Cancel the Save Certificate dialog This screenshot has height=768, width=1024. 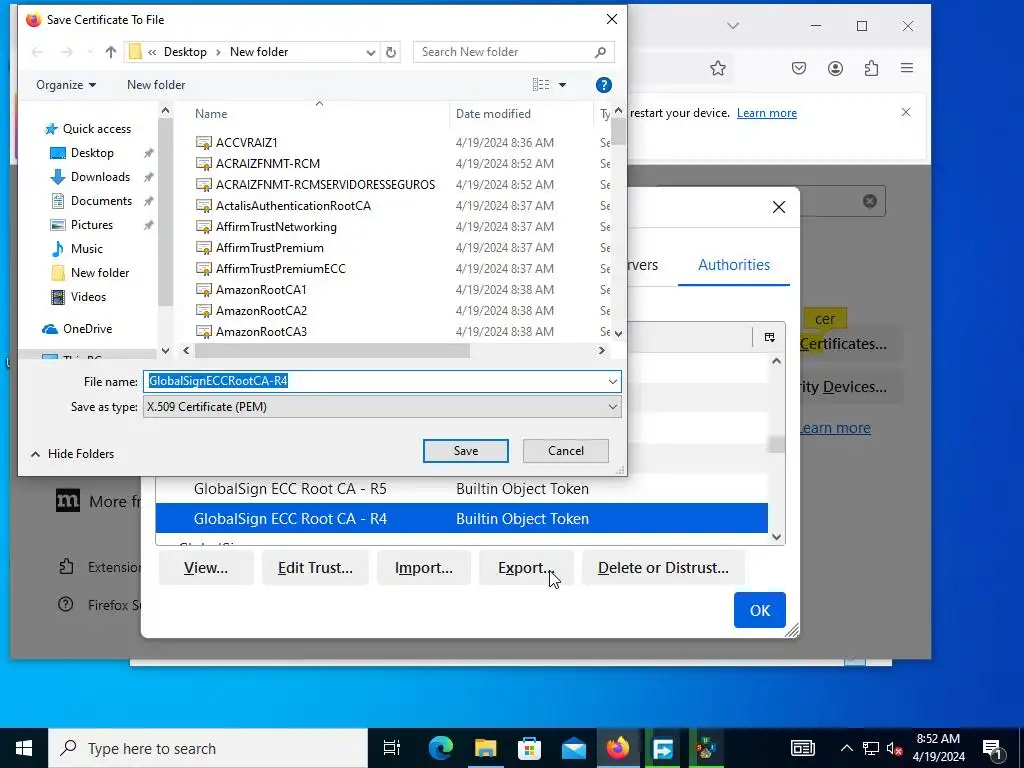[566, 451]
